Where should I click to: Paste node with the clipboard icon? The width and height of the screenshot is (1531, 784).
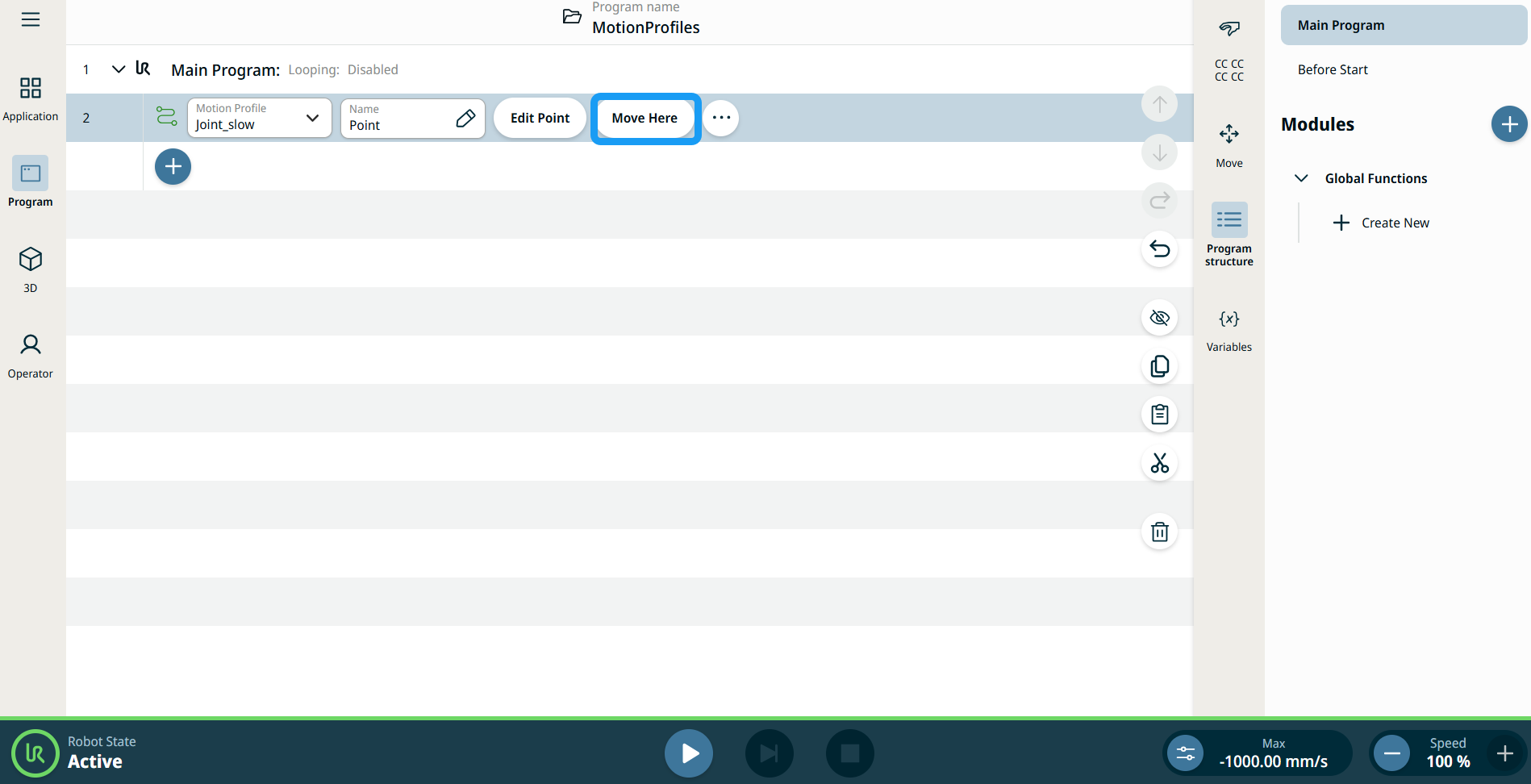point(1159,415)
